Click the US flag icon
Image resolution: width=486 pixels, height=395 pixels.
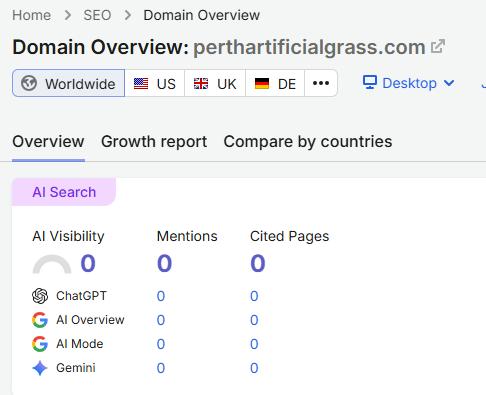coord(141,83)
